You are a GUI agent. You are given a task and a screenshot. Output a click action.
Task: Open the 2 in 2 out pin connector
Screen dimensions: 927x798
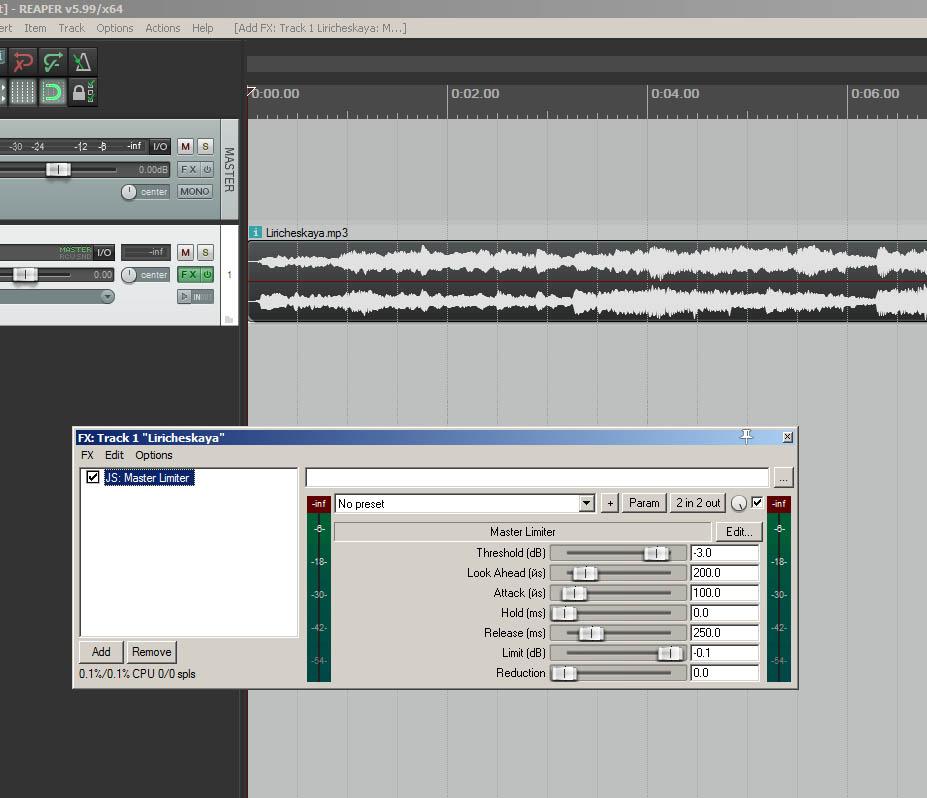(x=697, y=504)
